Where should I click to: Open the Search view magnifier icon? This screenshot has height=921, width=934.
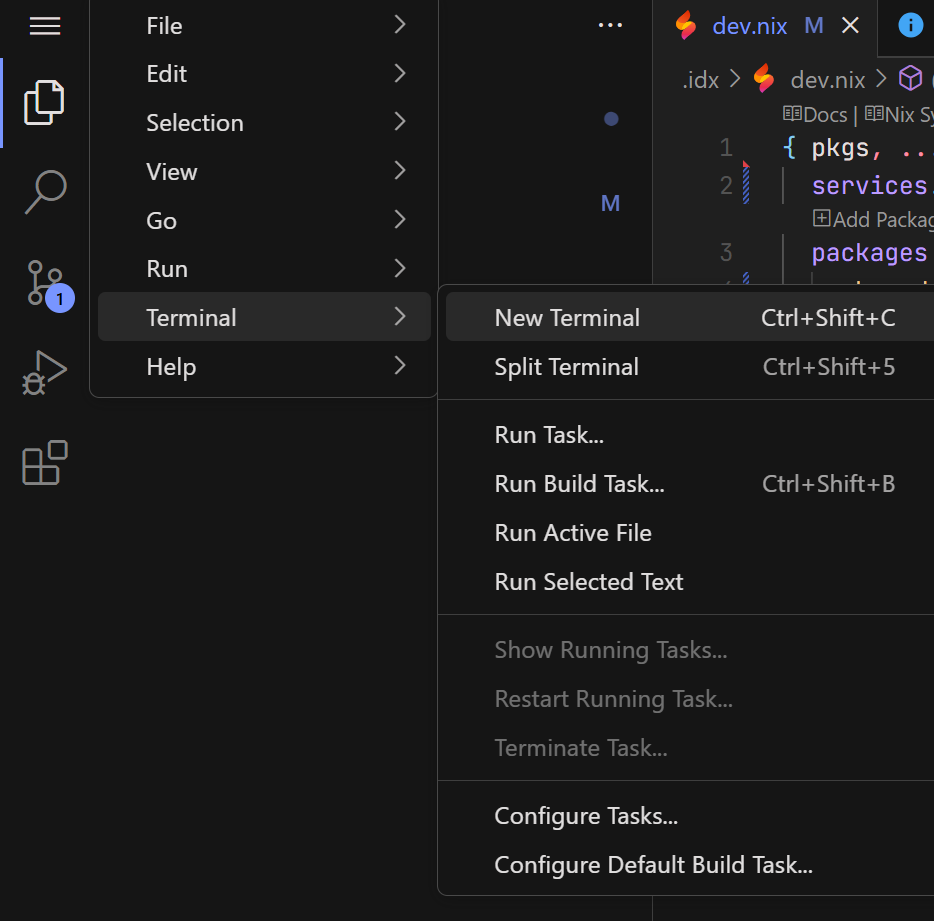tap(45, 192)
